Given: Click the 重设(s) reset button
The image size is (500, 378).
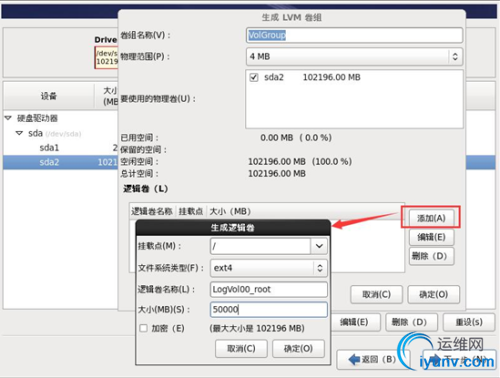Looking at the screenshot, I should [469, 322].
